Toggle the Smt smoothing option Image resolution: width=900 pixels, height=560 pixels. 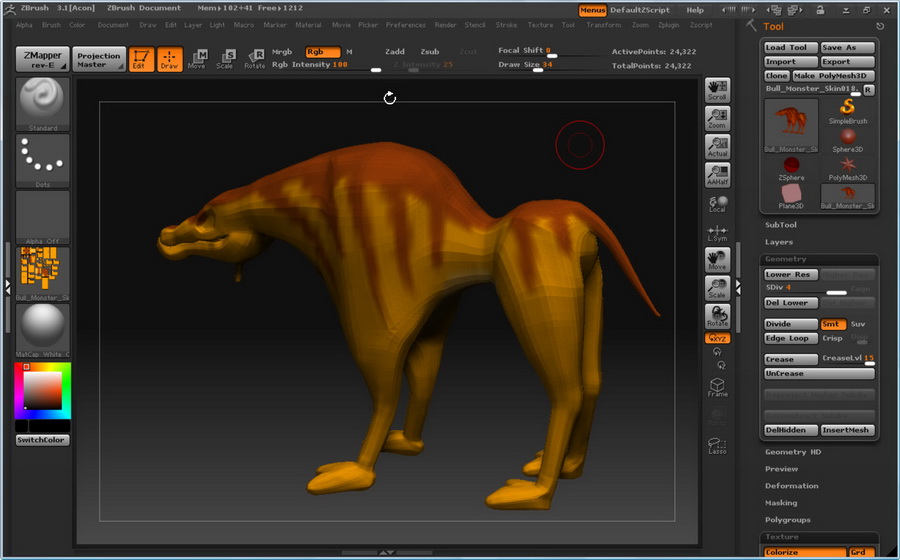click(832, 324)
